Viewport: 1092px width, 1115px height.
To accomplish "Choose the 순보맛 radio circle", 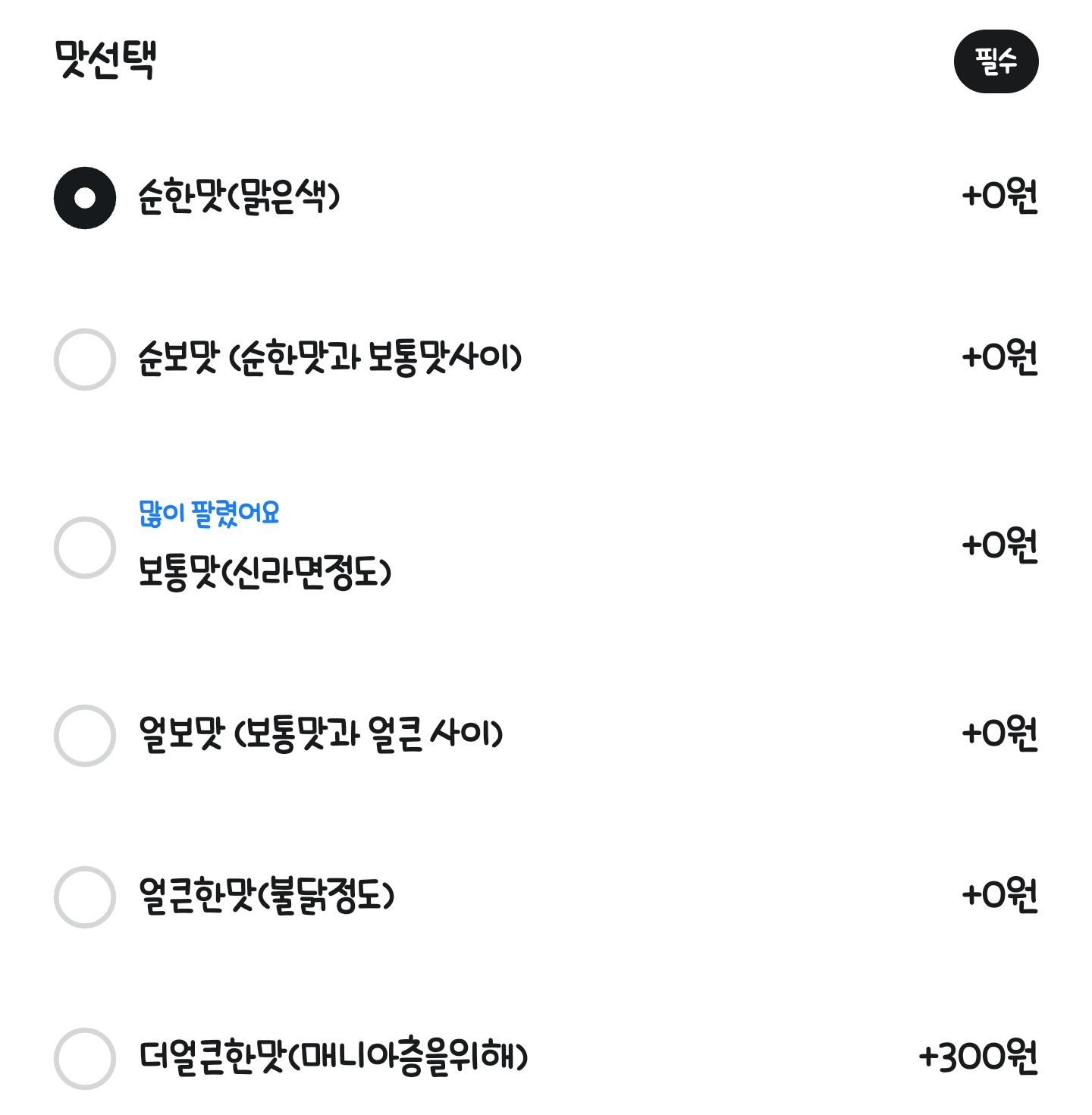I will (85, 360).
